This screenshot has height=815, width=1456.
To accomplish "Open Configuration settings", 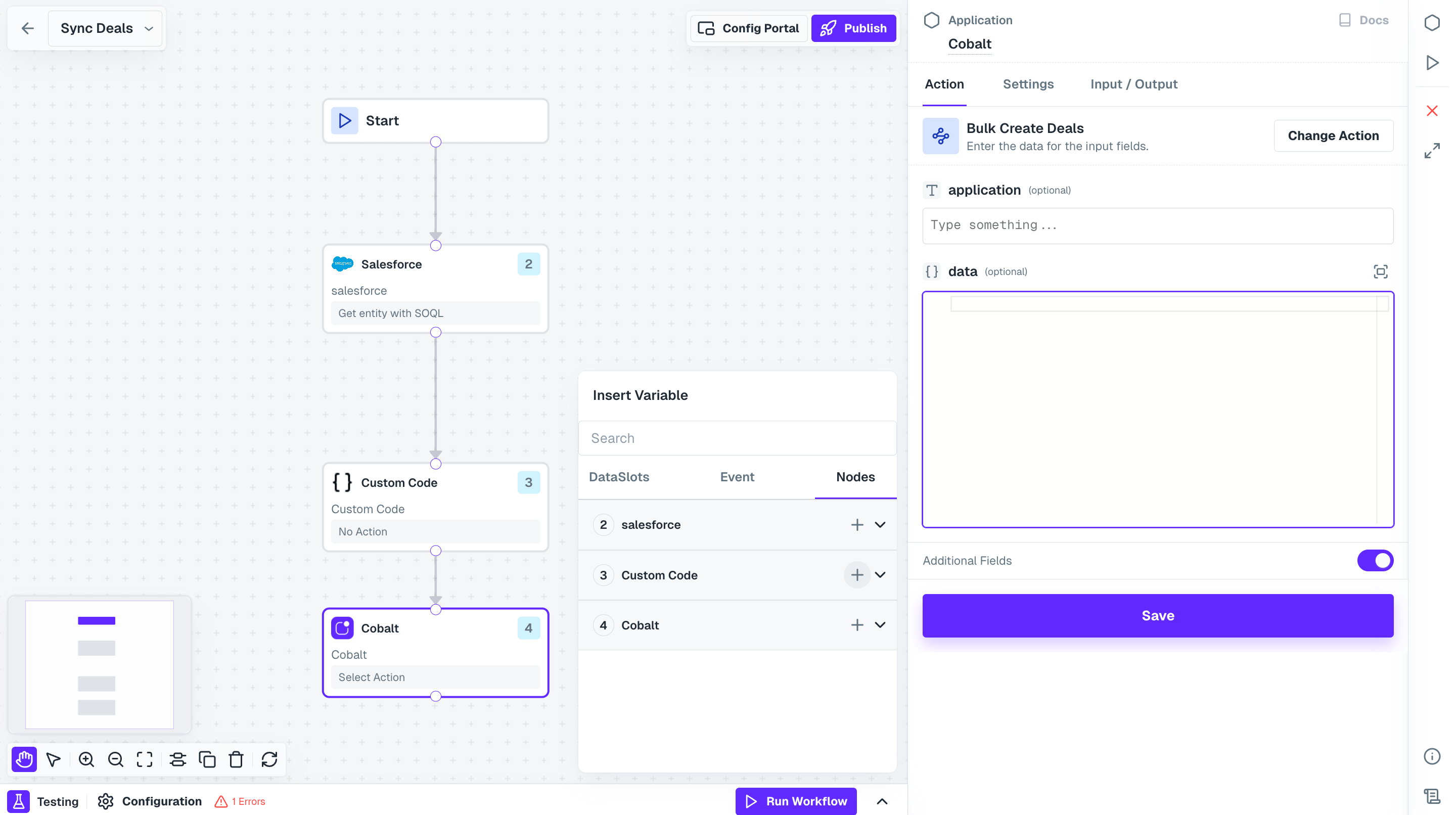I will (149, 801).
